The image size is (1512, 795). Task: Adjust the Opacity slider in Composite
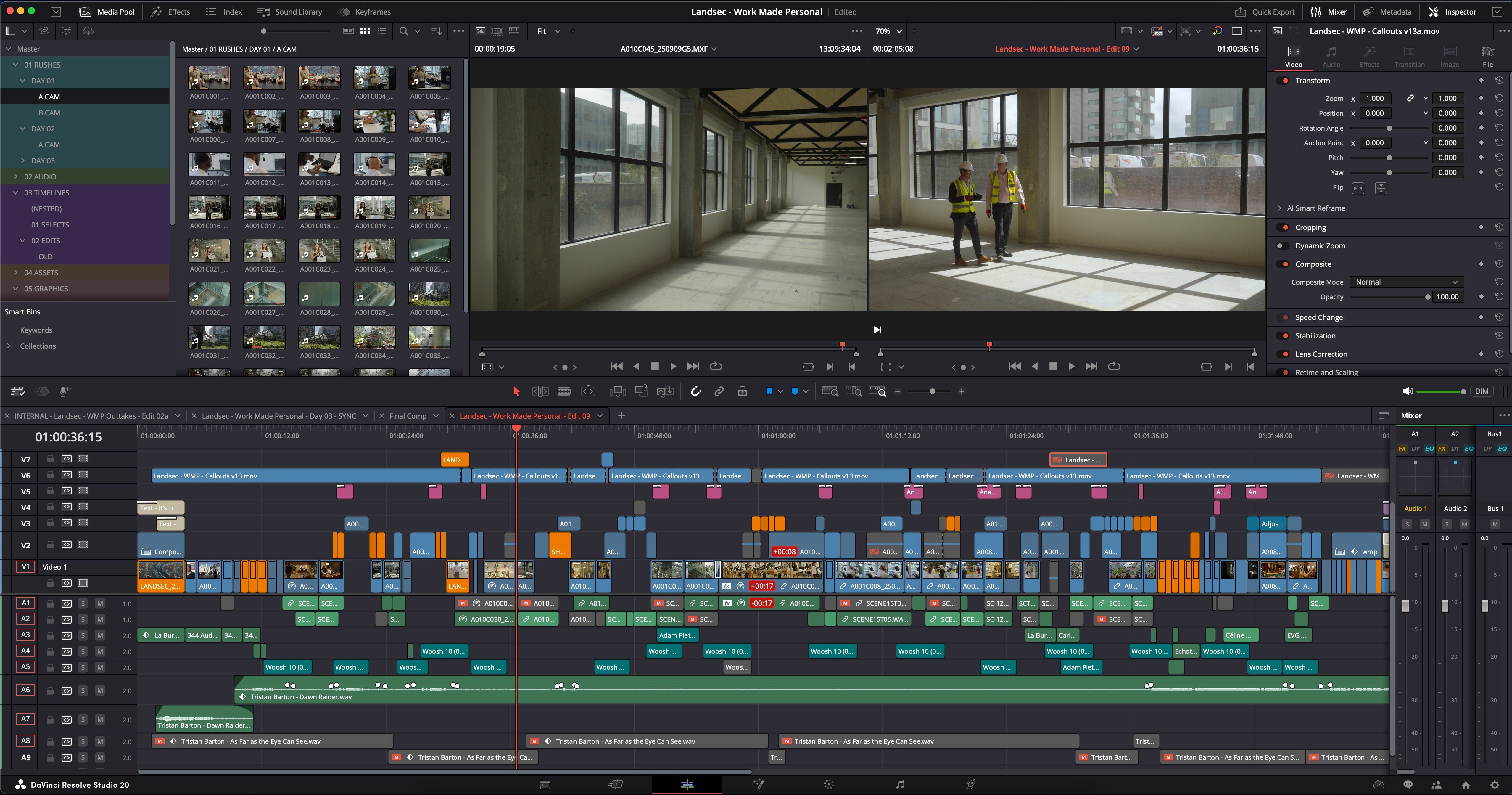1427,297
